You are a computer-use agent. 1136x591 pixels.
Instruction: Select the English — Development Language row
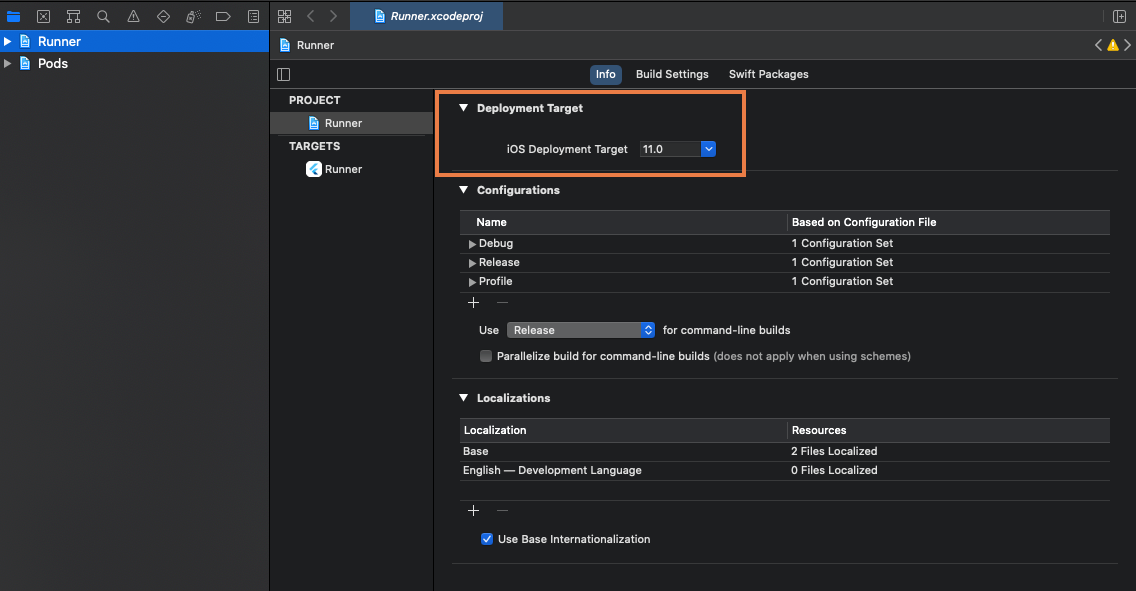785,470
